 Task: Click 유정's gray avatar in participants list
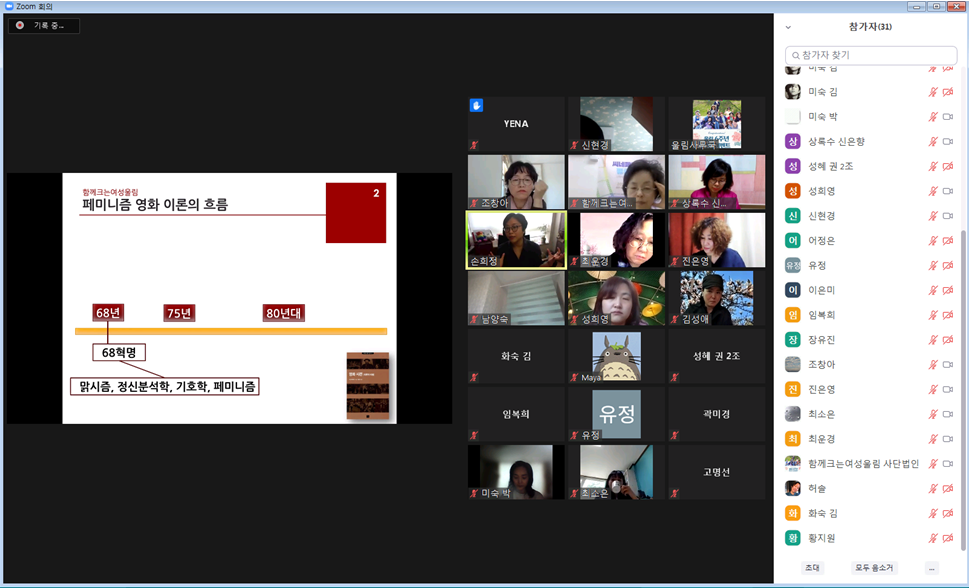click(x=793, y=265)
